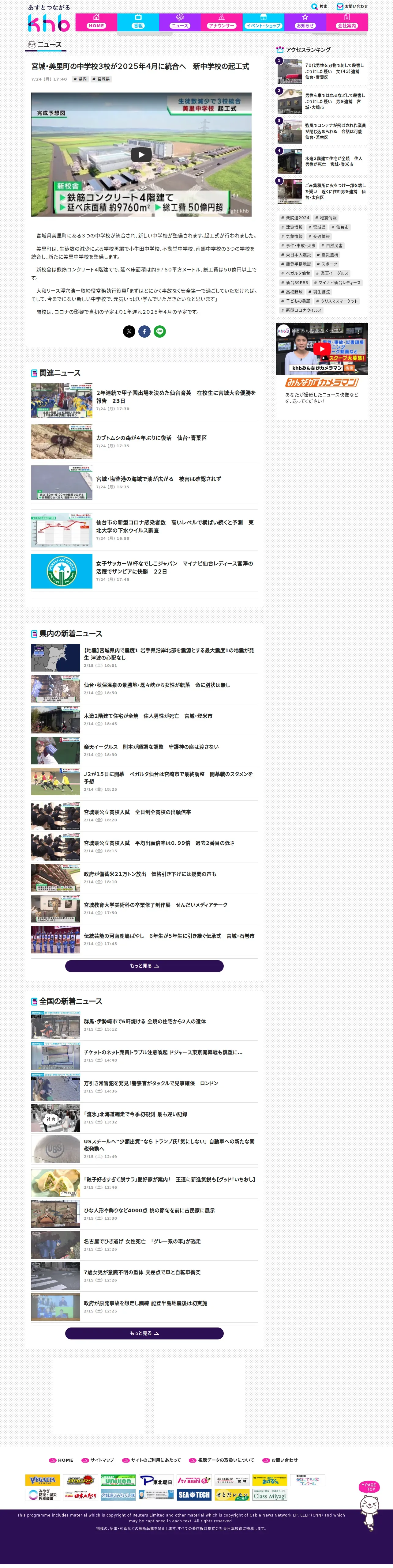
Task: Open the ニュース navigation tab
Action: (x=179, y=22)
